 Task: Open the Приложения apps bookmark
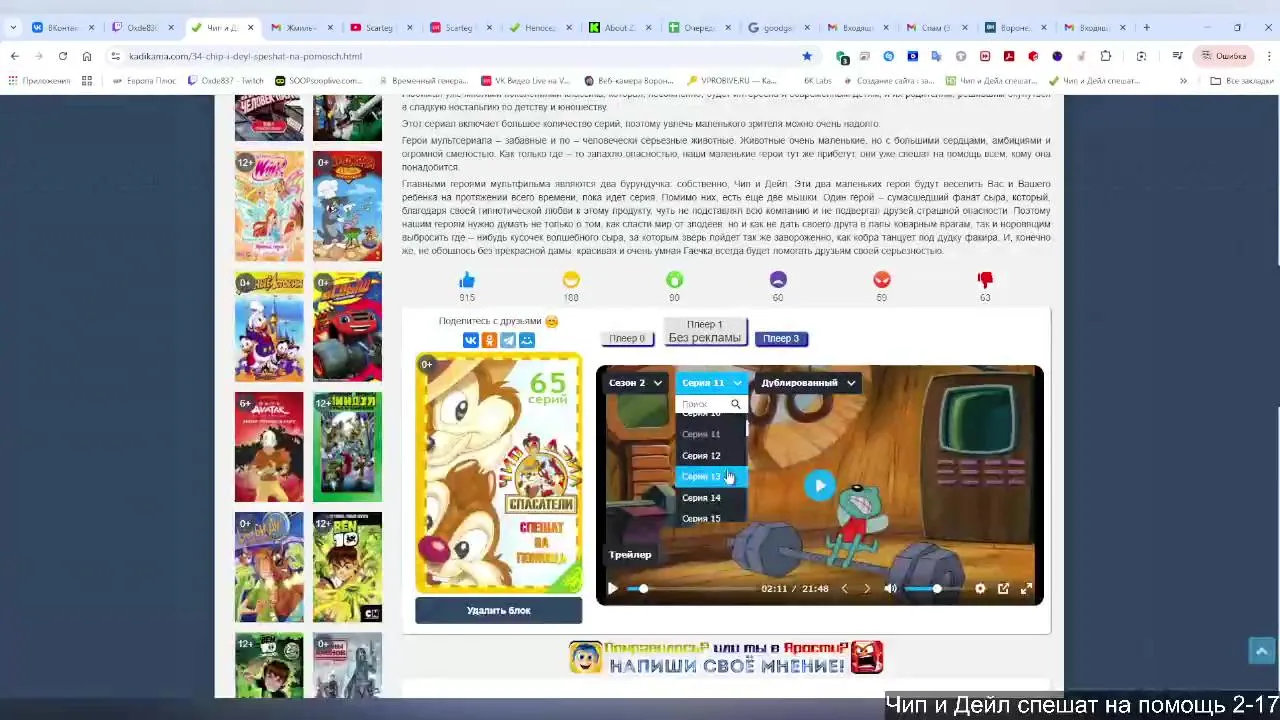coord(39,81)
